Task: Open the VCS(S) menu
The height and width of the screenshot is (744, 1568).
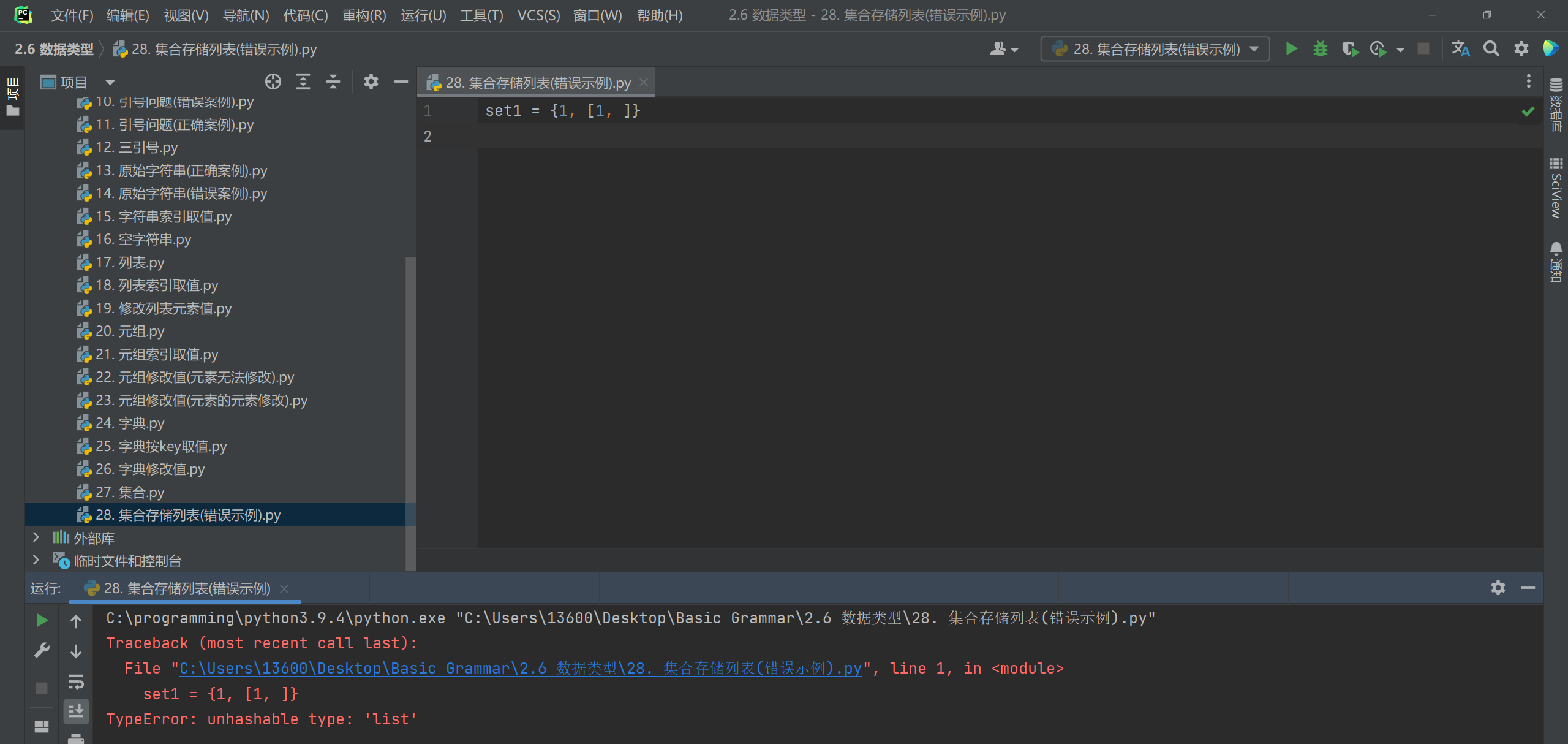Action: point(538,15)
